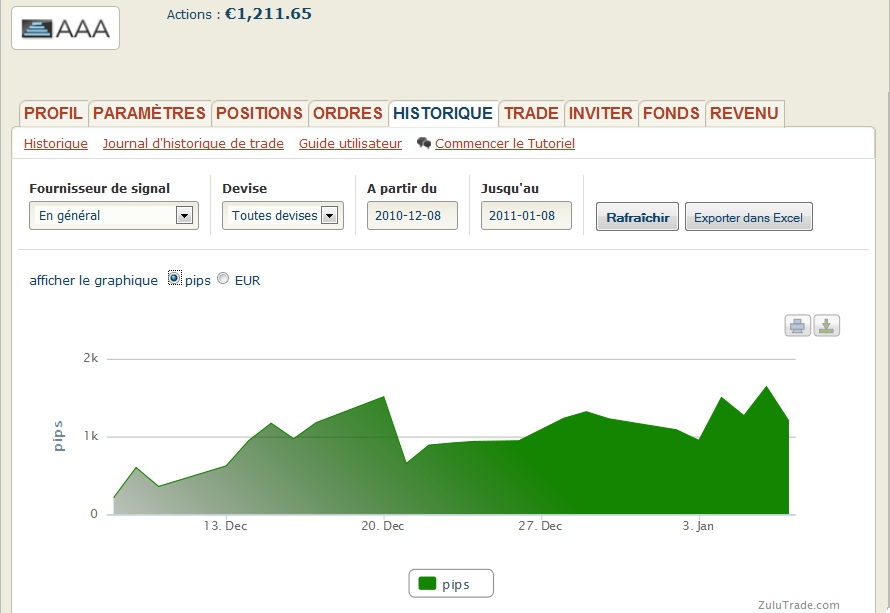Click the €1,211.65 Actions value

pos(268,14)
